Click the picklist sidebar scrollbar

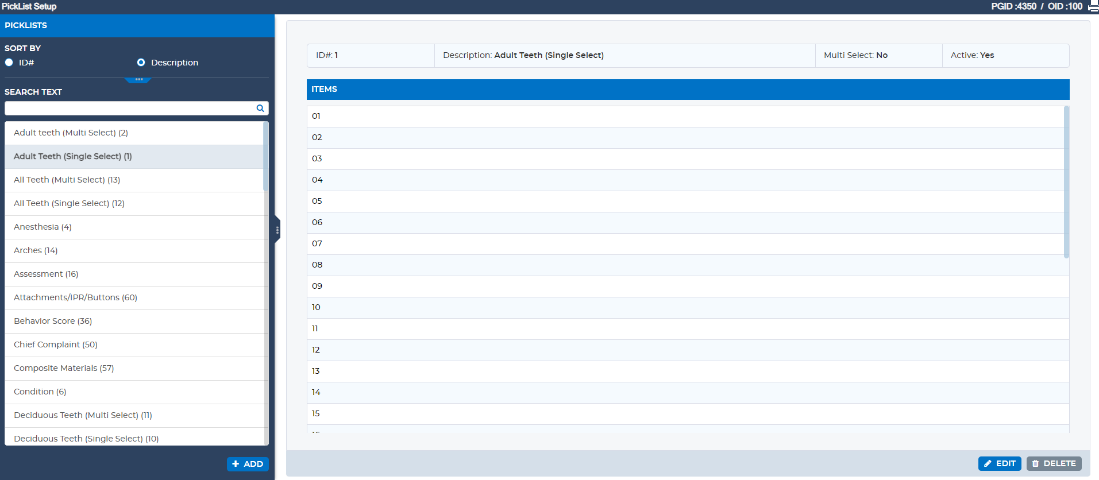(266, 156)
